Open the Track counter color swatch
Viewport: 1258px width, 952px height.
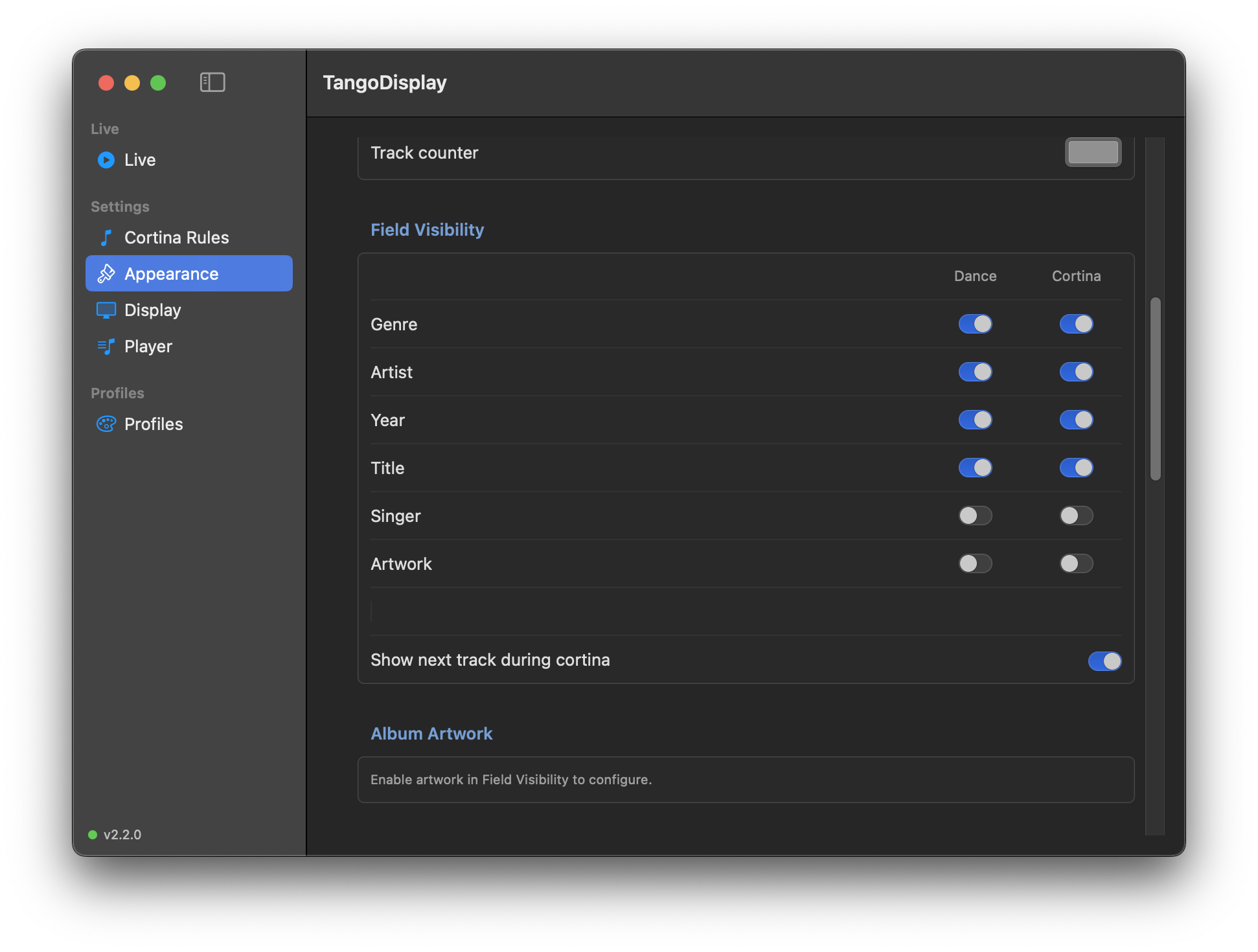[x=1093, y=153]
